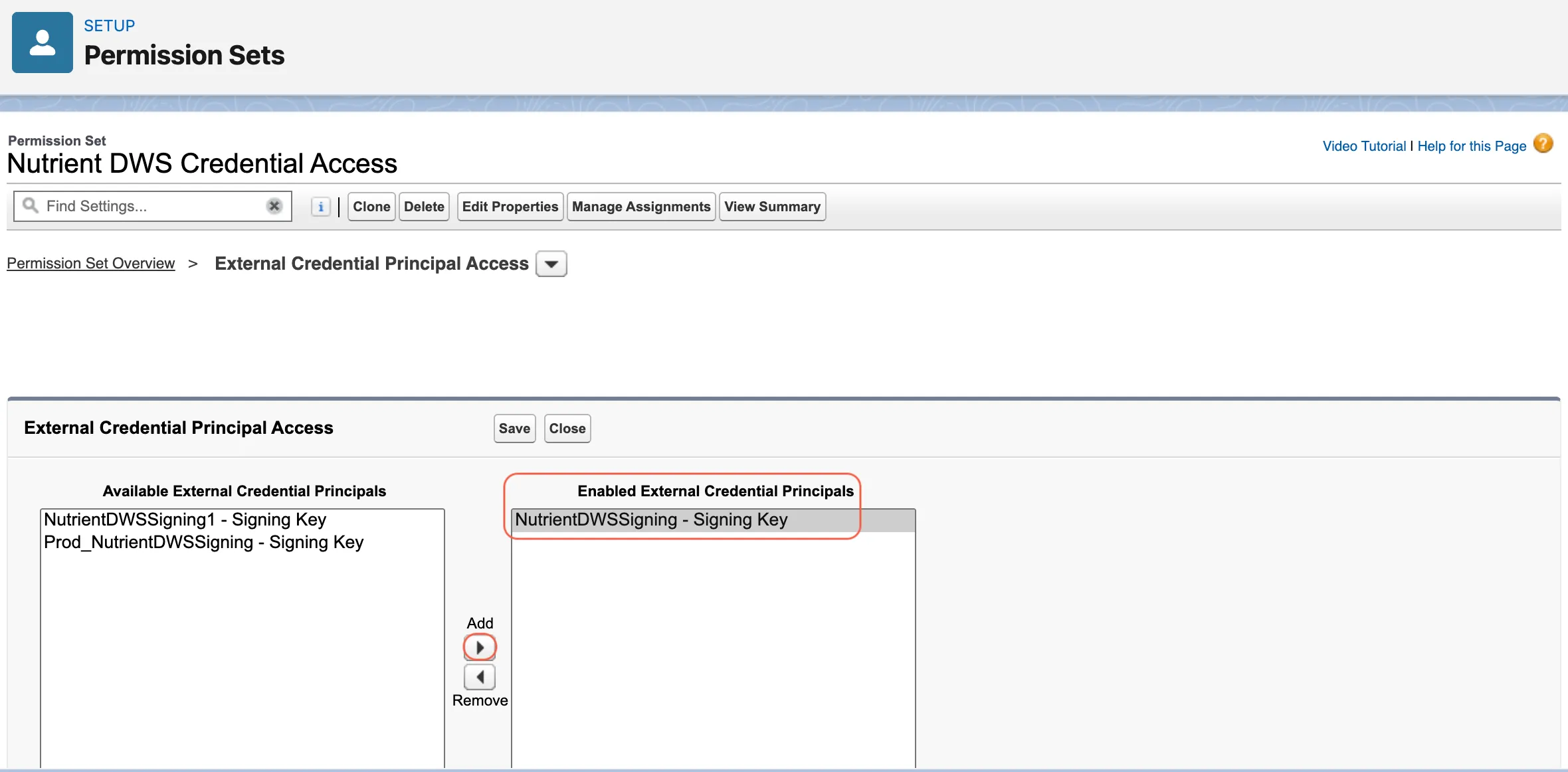The height and width of the screenshot is (772, 1568).
Task: Save the External Credential Principal Access
Action: pos(514,429)
